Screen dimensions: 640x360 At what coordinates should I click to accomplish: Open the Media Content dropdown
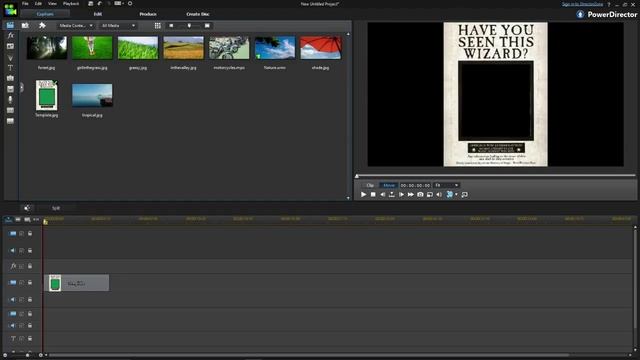click(x=76, y=25)
